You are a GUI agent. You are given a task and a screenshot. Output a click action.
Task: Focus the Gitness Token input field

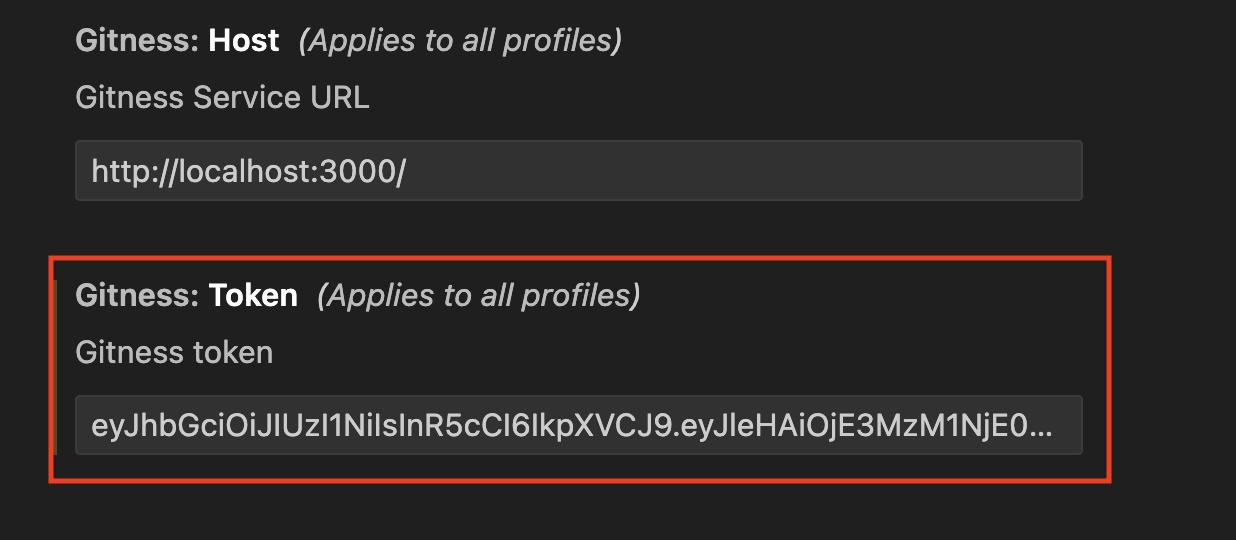point(578,425)
